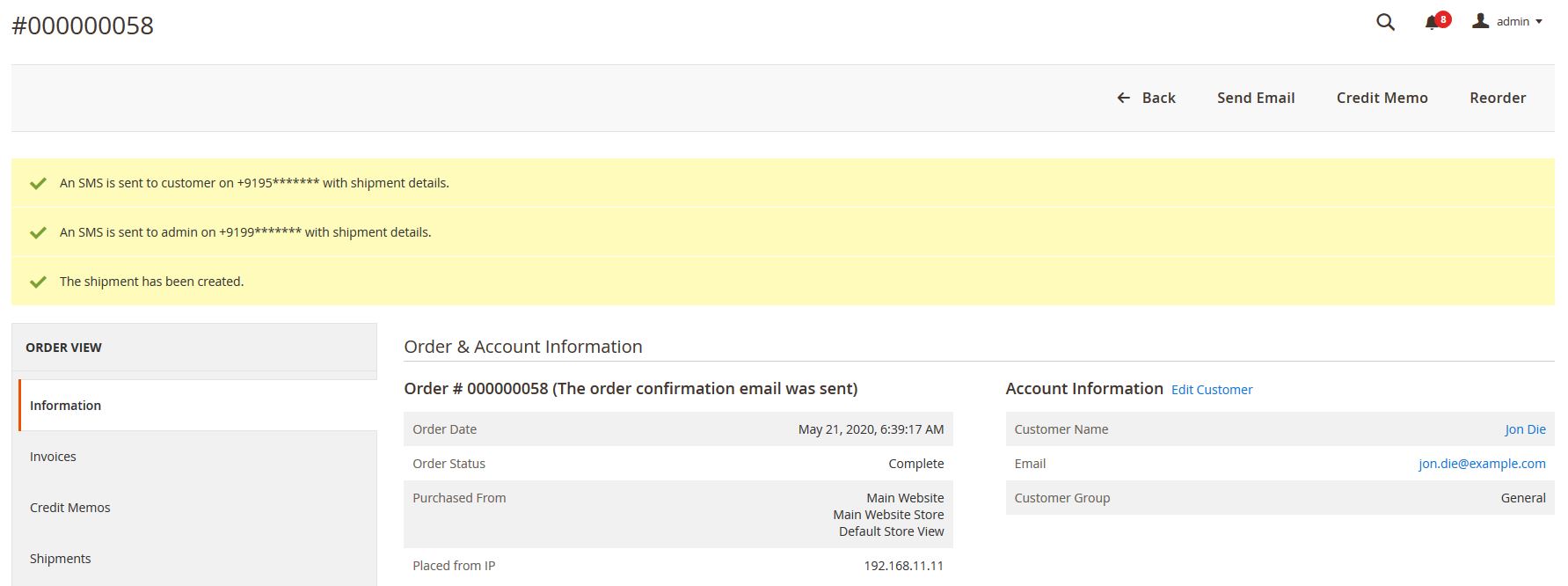Click checkmark icon beside admin SMS message
The image size is (1568, 586).
[38, 232]
